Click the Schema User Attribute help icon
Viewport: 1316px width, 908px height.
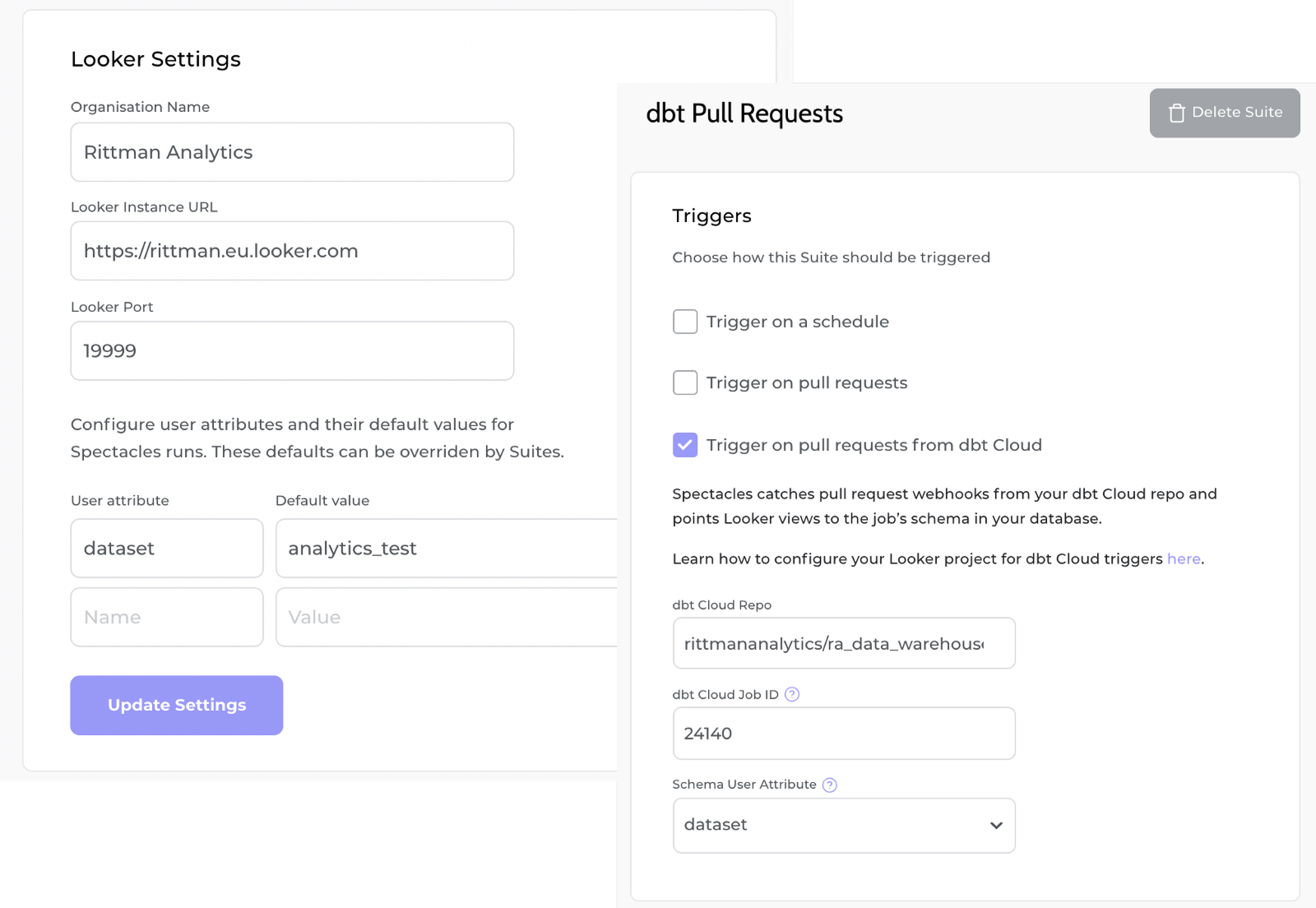click(830, 785)
